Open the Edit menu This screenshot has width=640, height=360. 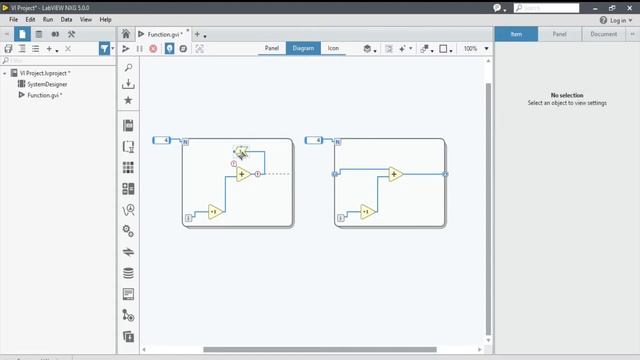pyautogui.click(x=30, y=20)
